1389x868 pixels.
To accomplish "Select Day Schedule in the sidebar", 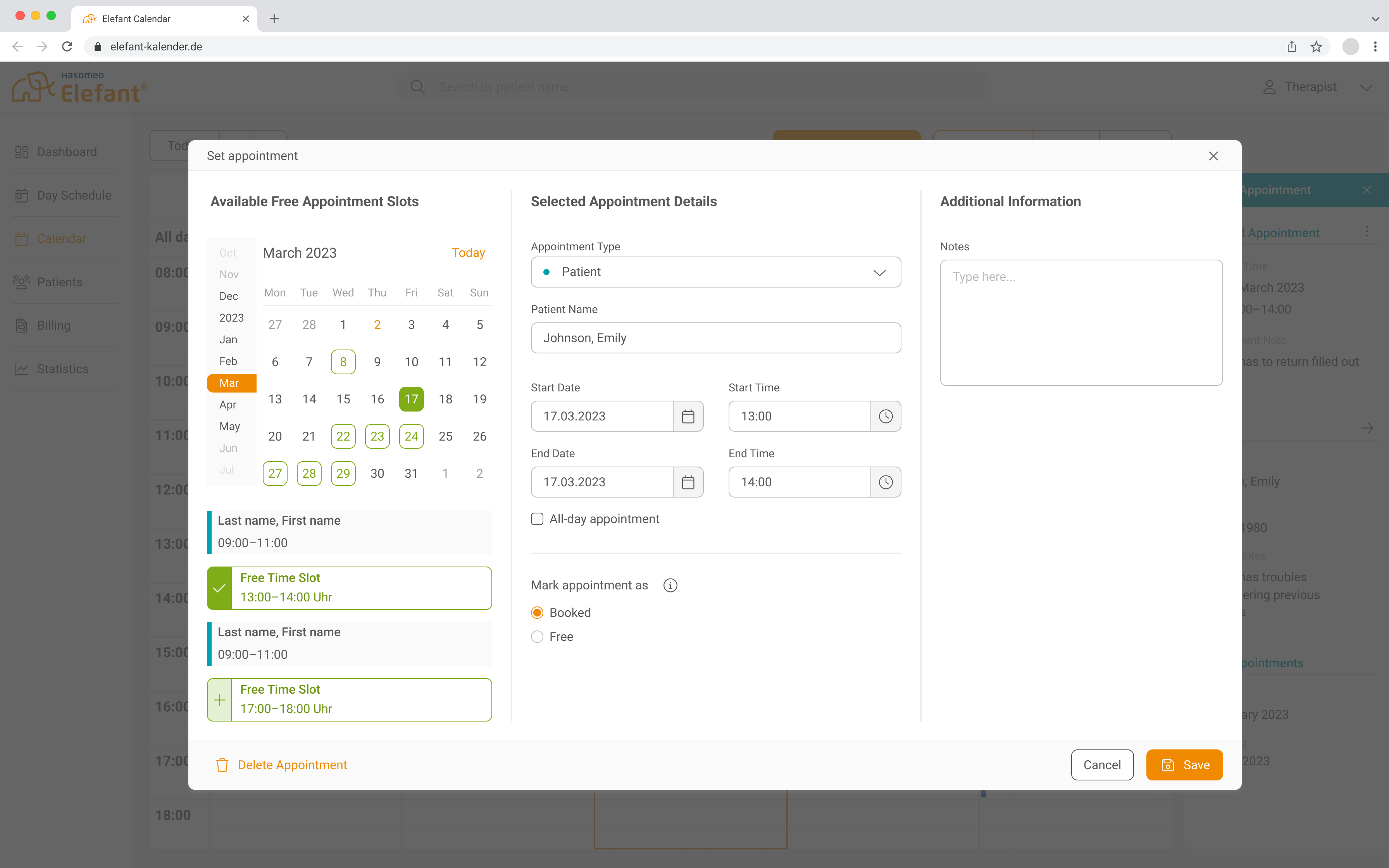I will coord(74,195).
